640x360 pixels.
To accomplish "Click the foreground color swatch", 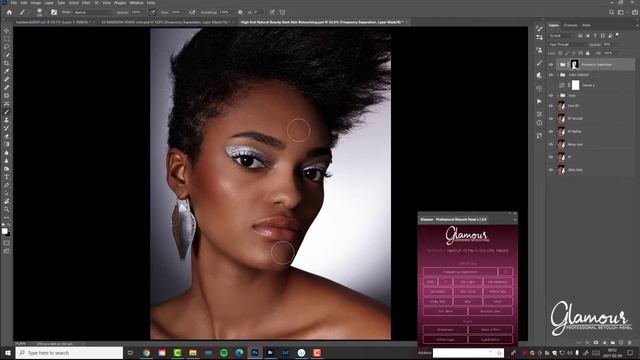I will point(4,231).
